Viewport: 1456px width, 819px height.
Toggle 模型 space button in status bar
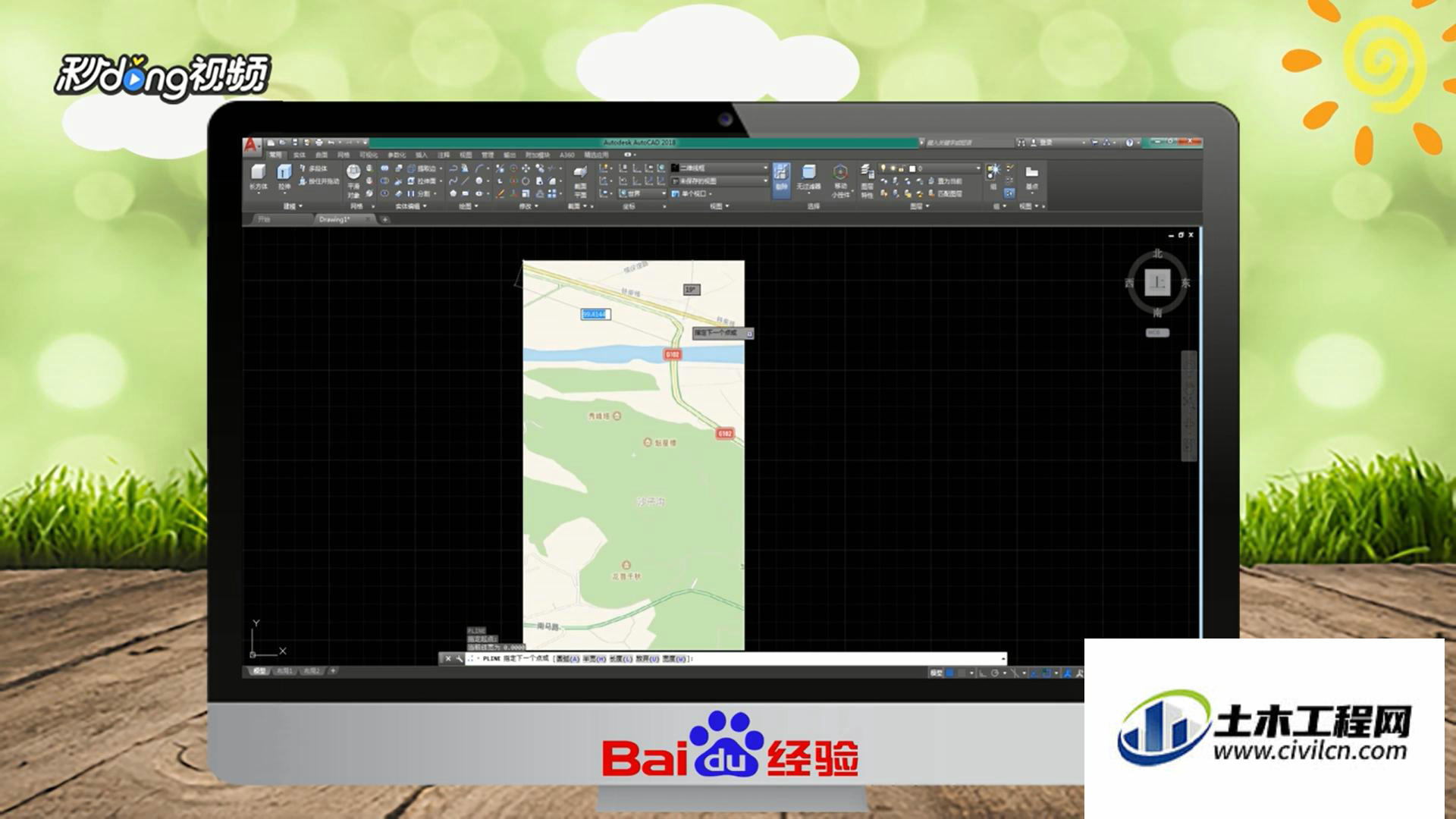tap(937, 673)
